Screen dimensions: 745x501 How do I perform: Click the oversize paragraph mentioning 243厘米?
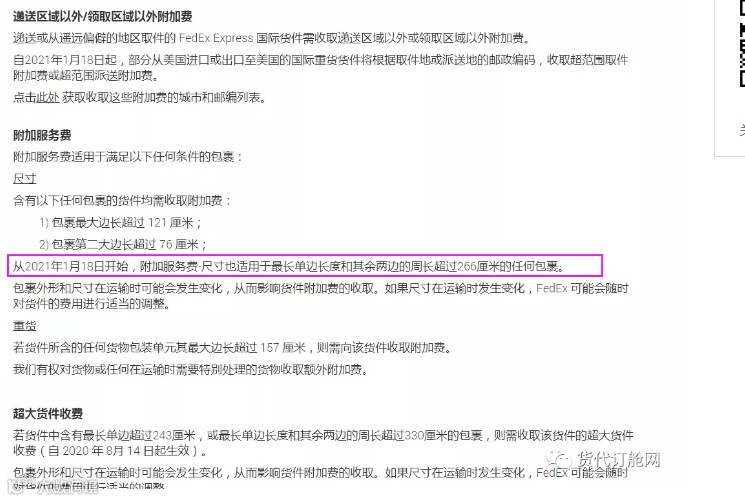(x=323, y=443)
